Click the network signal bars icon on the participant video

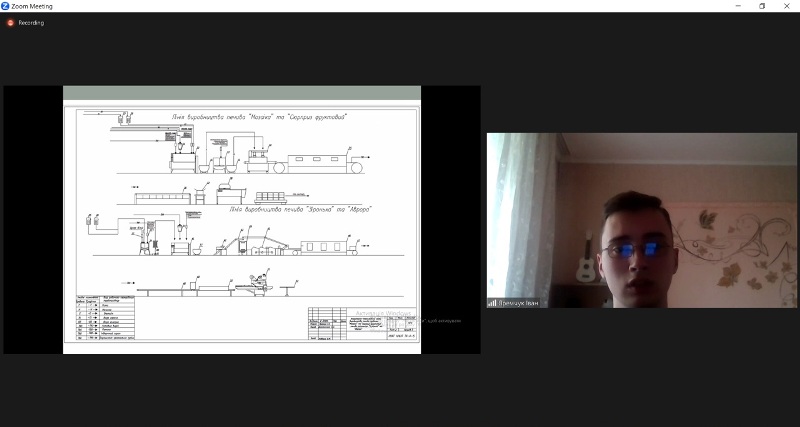[492, 303]
